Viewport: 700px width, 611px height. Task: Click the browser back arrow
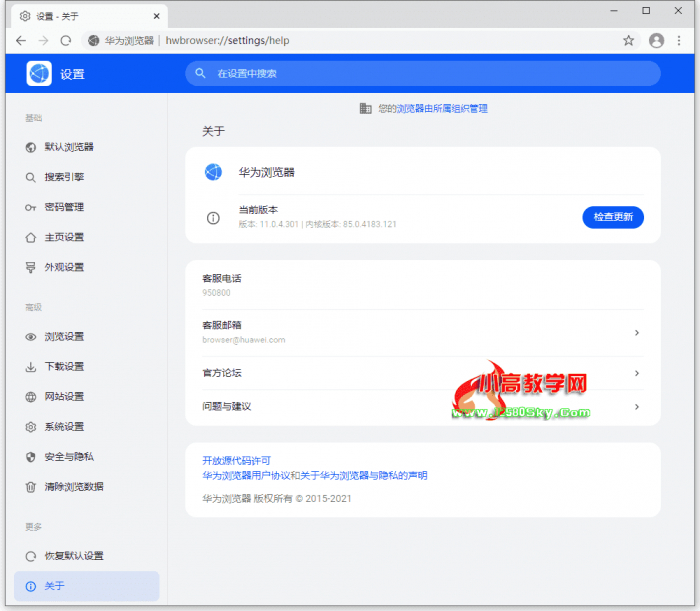click(21, 41)
